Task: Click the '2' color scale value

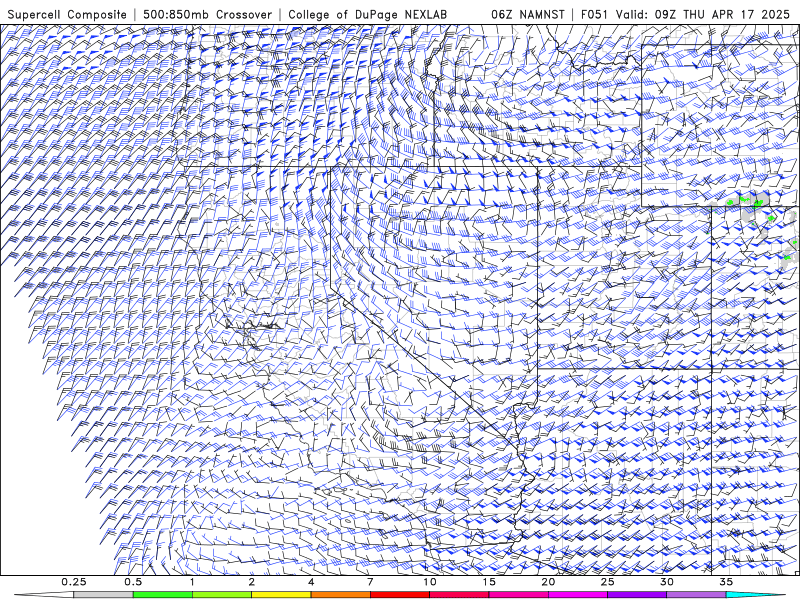Action: pos(252,582)
